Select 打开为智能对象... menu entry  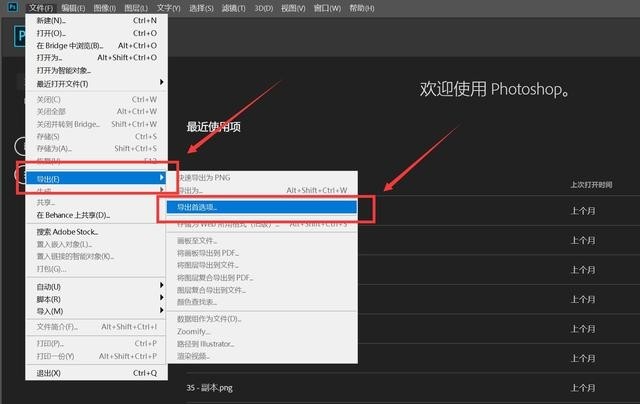click(96, 70)
